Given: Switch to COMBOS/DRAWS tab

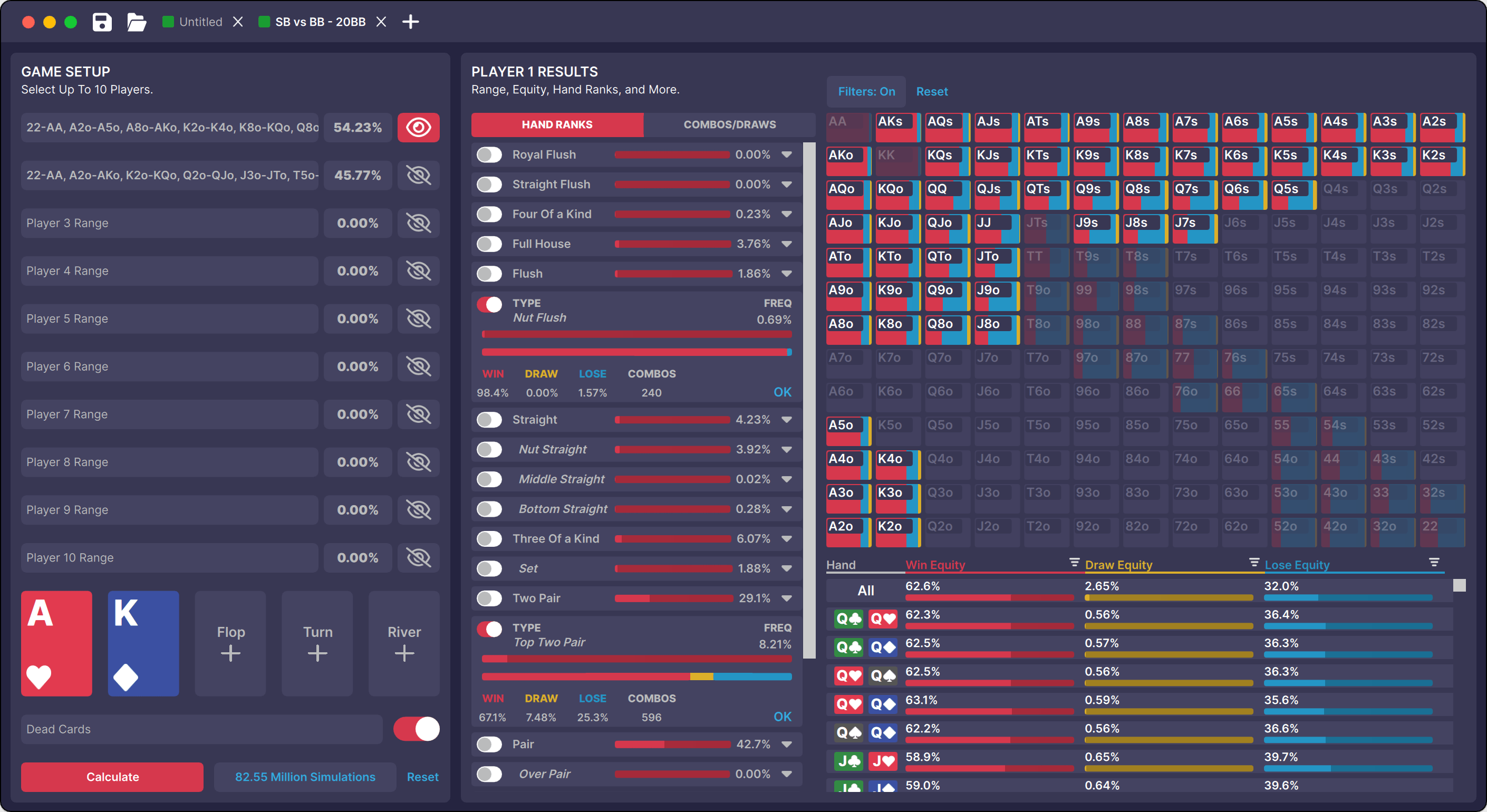Looking at the screenshot, I should point(730,124).
